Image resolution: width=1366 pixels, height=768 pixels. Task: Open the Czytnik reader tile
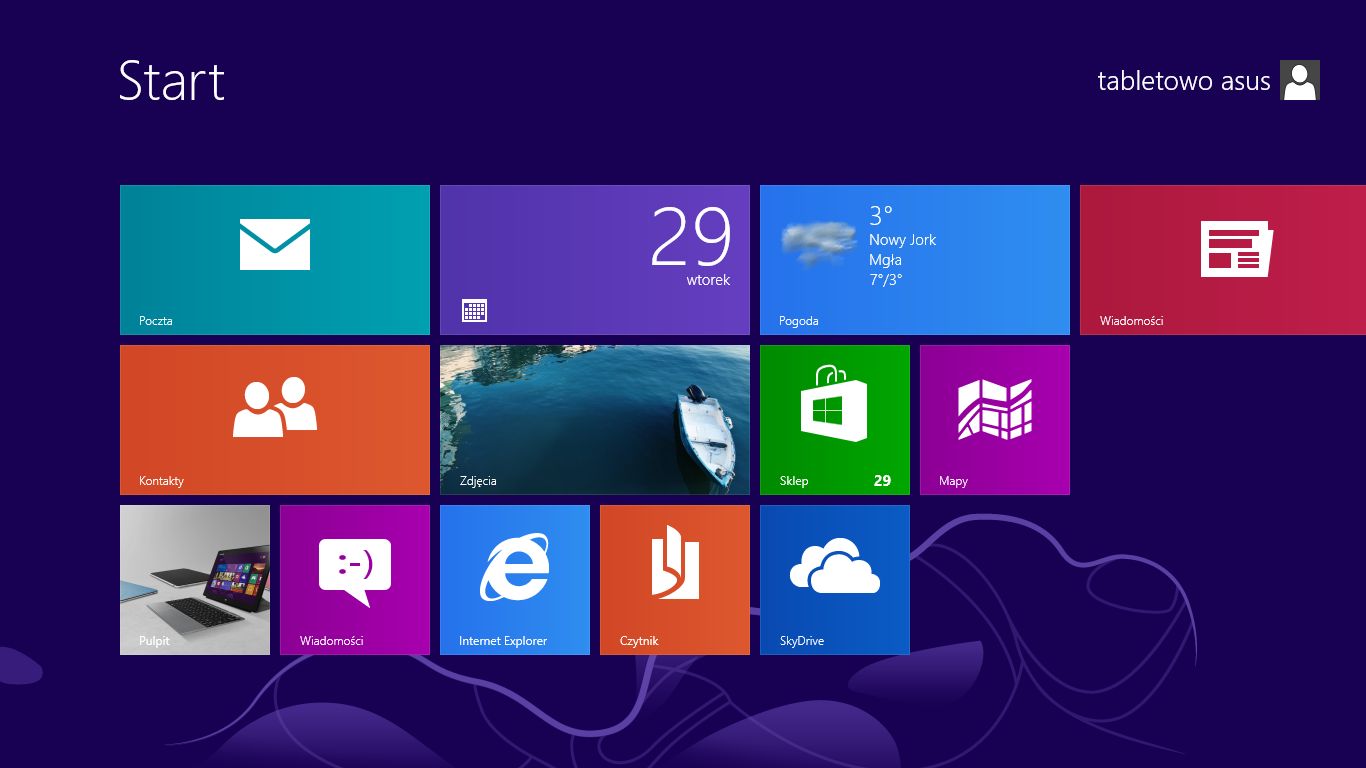[x=675, y=580]
